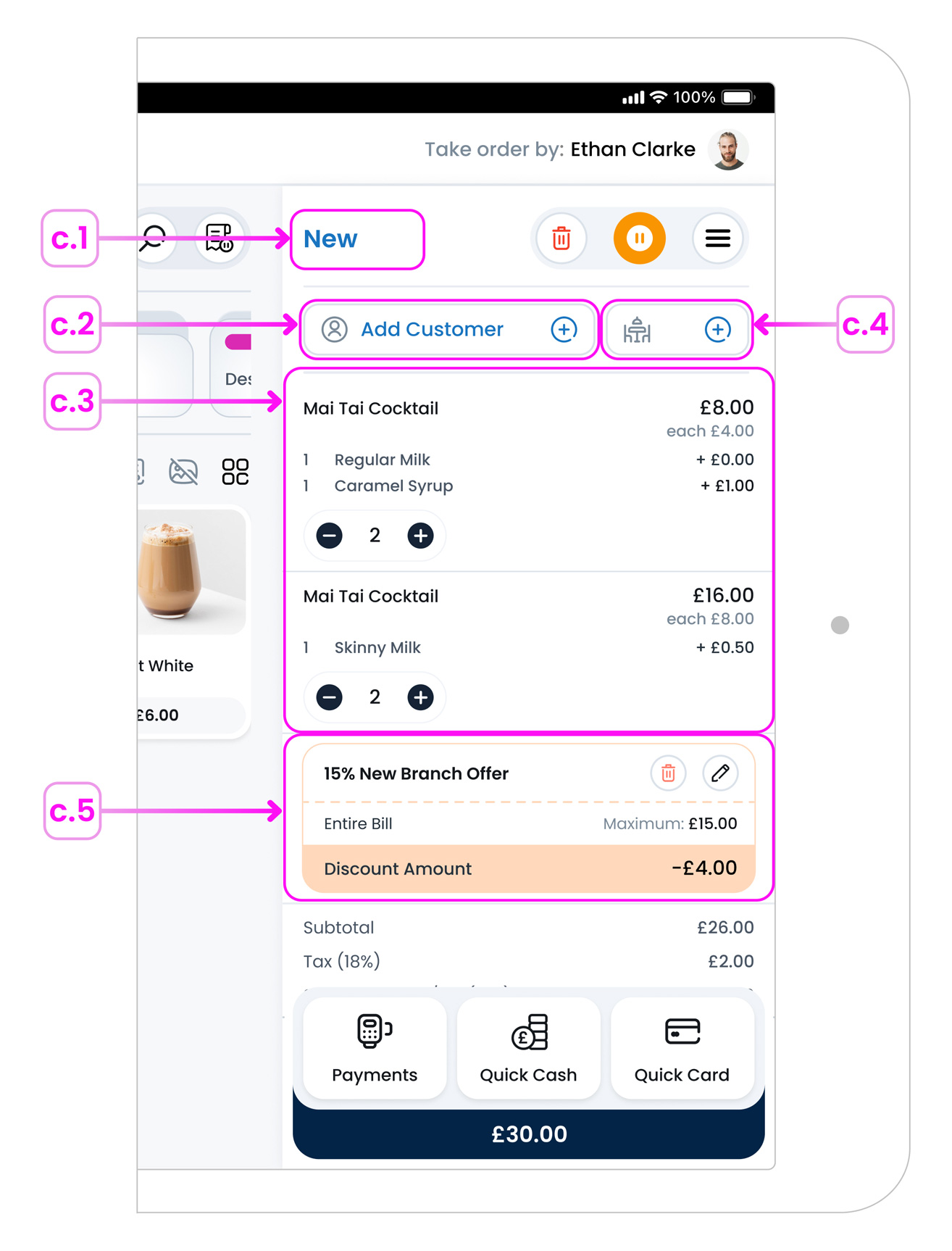The width and height of the screenshot is (952, 1251).
Task: Select the grid view layout icon
Action: (x=235, y=472)
